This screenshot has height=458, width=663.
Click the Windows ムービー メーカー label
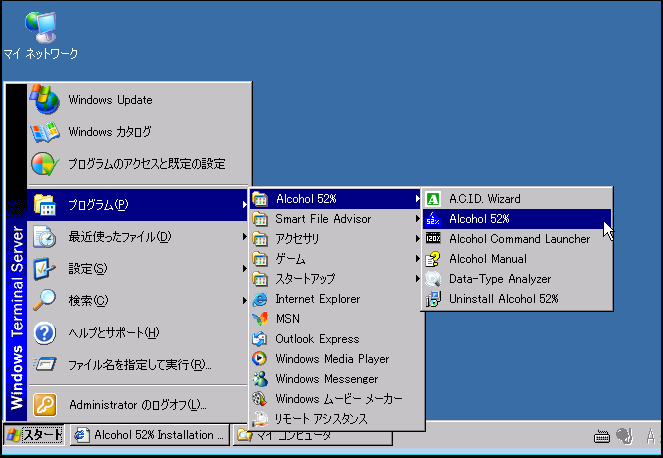339,399
